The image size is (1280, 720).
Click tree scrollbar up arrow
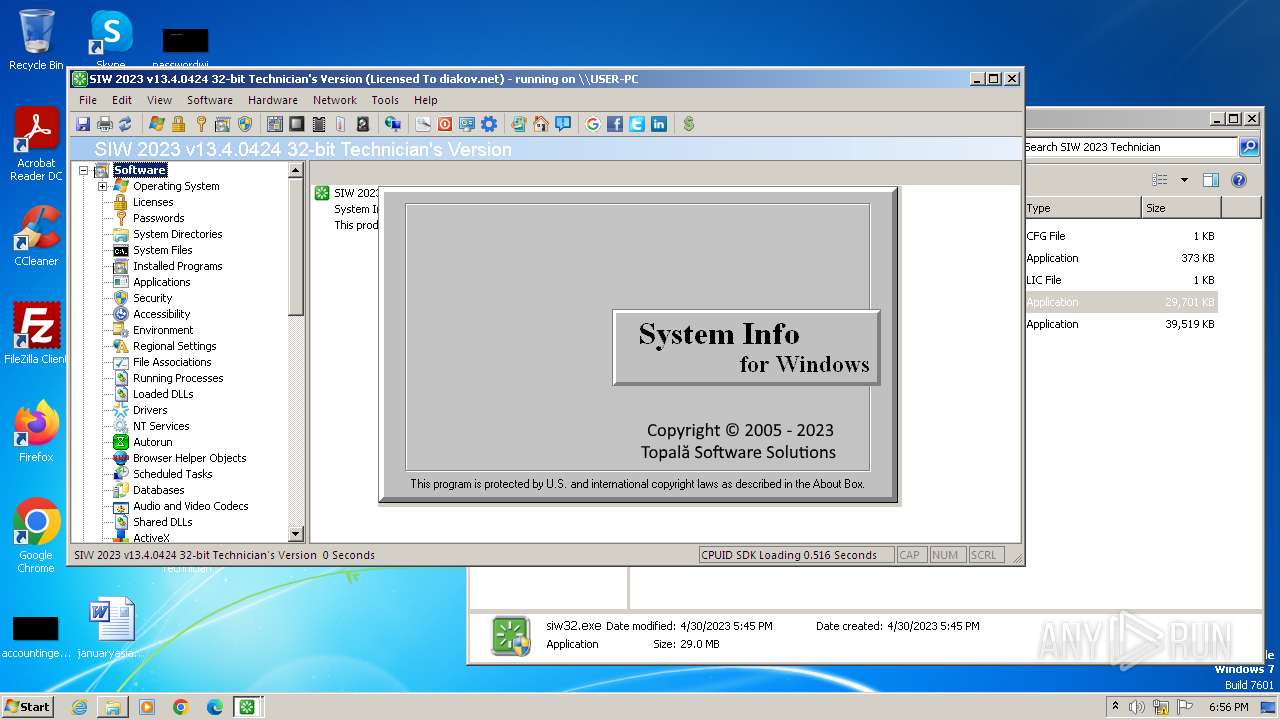click(x=296, y=170)
